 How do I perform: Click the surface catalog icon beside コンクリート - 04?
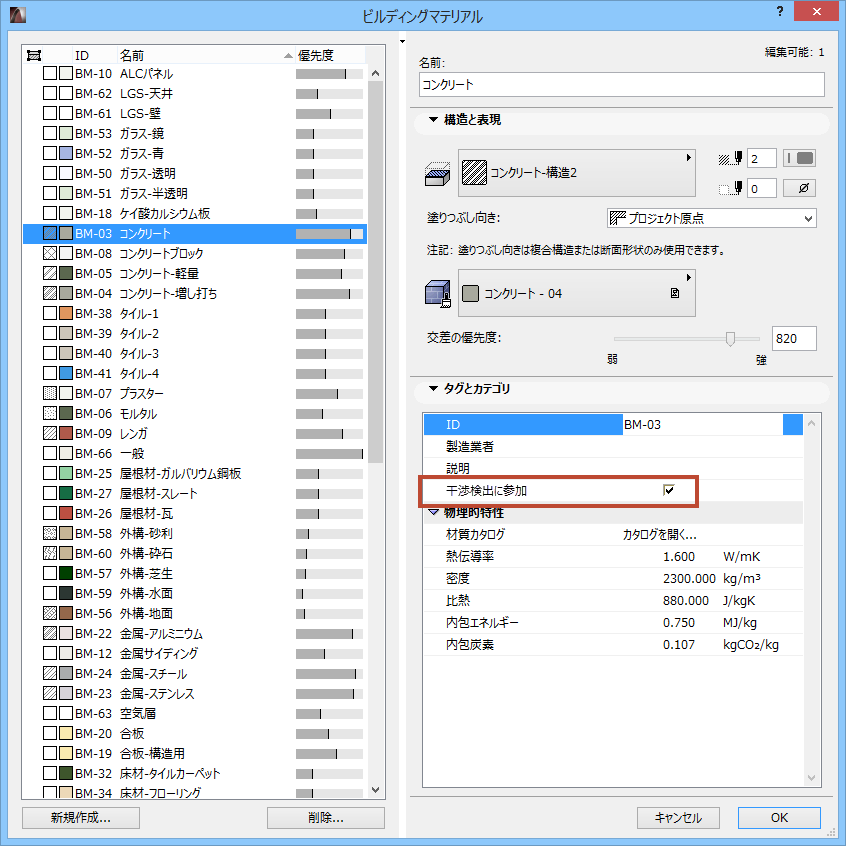674,293
